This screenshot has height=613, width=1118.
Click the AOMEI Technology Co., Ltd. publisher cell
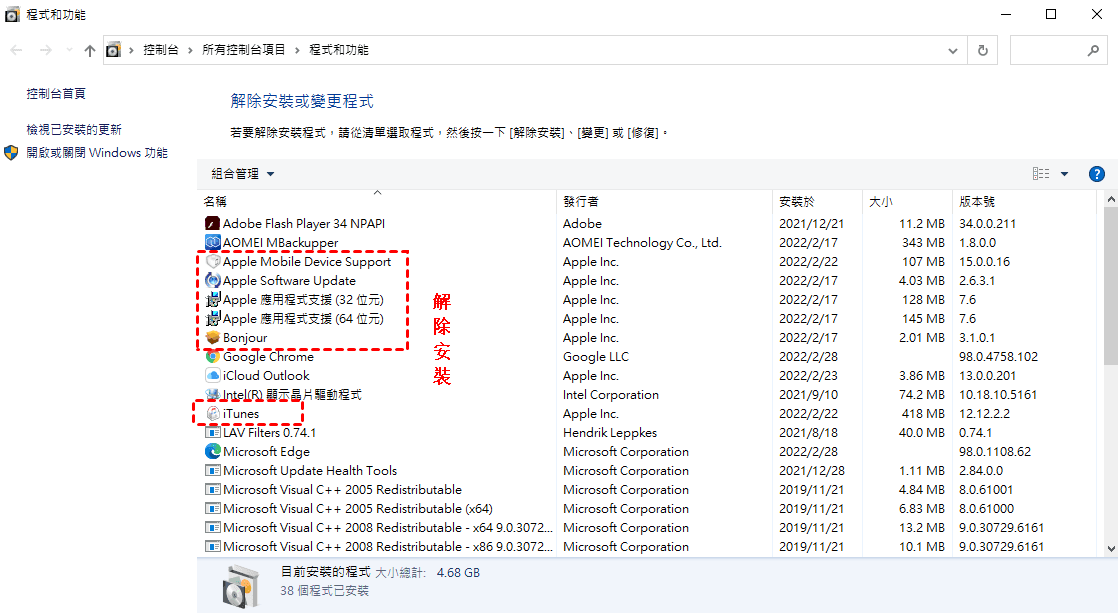(642, 242)
